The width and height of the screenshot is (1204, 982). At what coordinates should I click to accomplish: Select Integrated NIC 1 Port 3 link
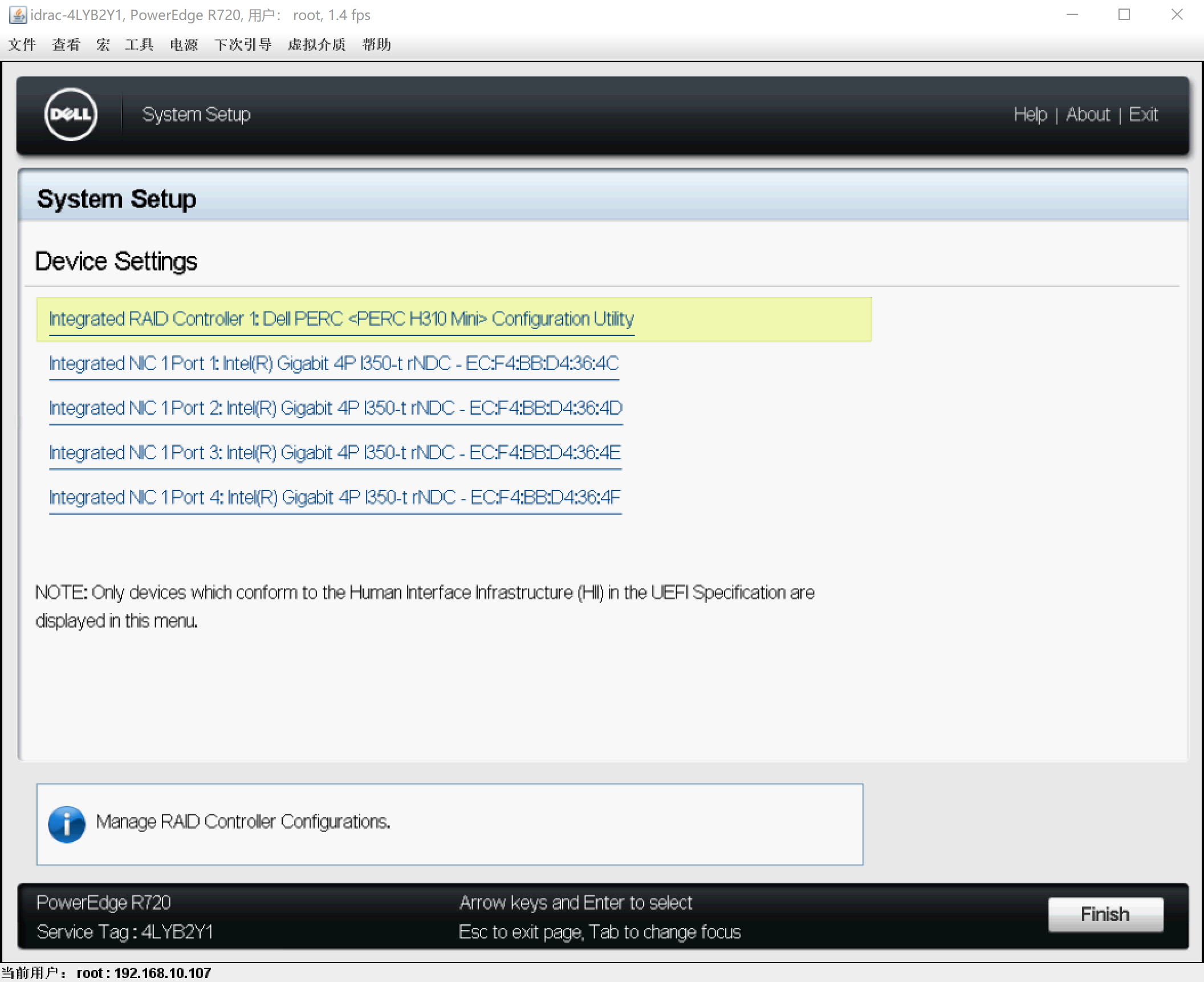point(335,453)
